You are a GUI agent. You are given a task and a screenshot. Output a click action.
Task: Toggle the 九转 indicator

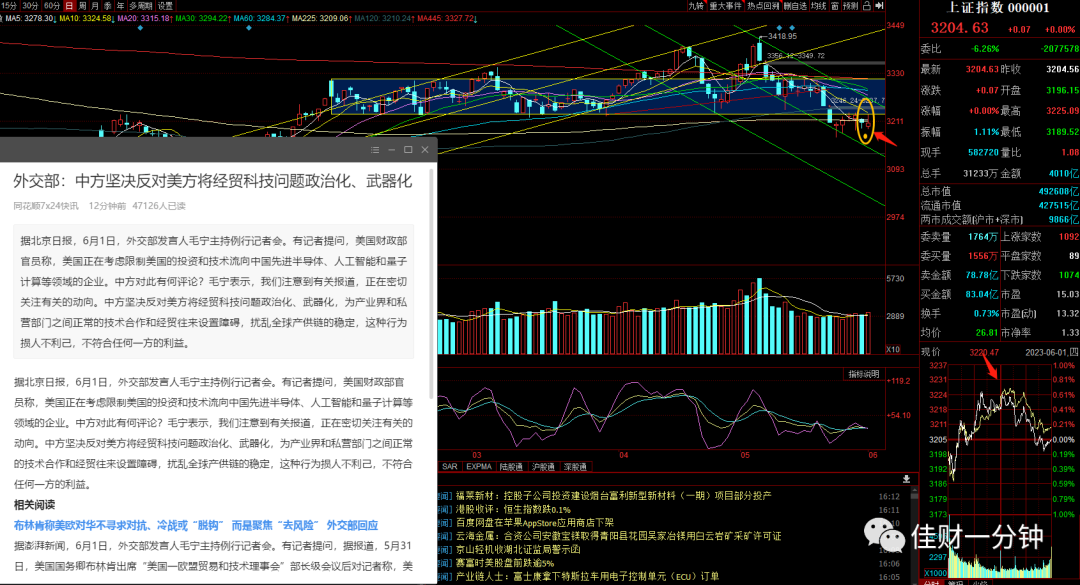[696, 6]
